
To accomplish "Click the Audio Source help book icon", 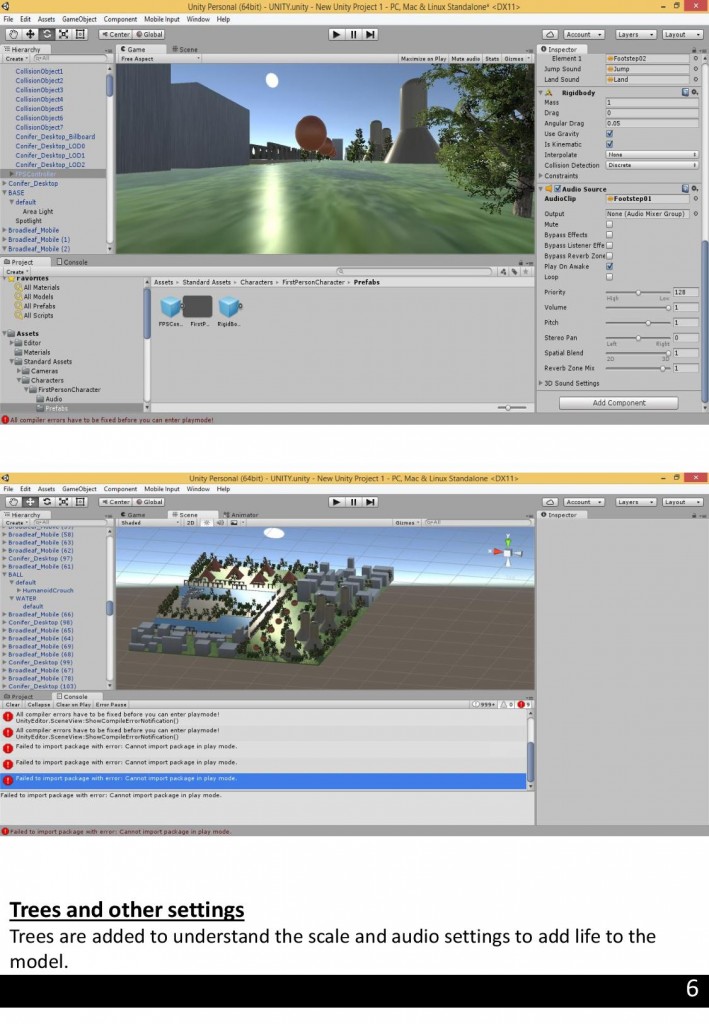I will click(x=685, y=188).
